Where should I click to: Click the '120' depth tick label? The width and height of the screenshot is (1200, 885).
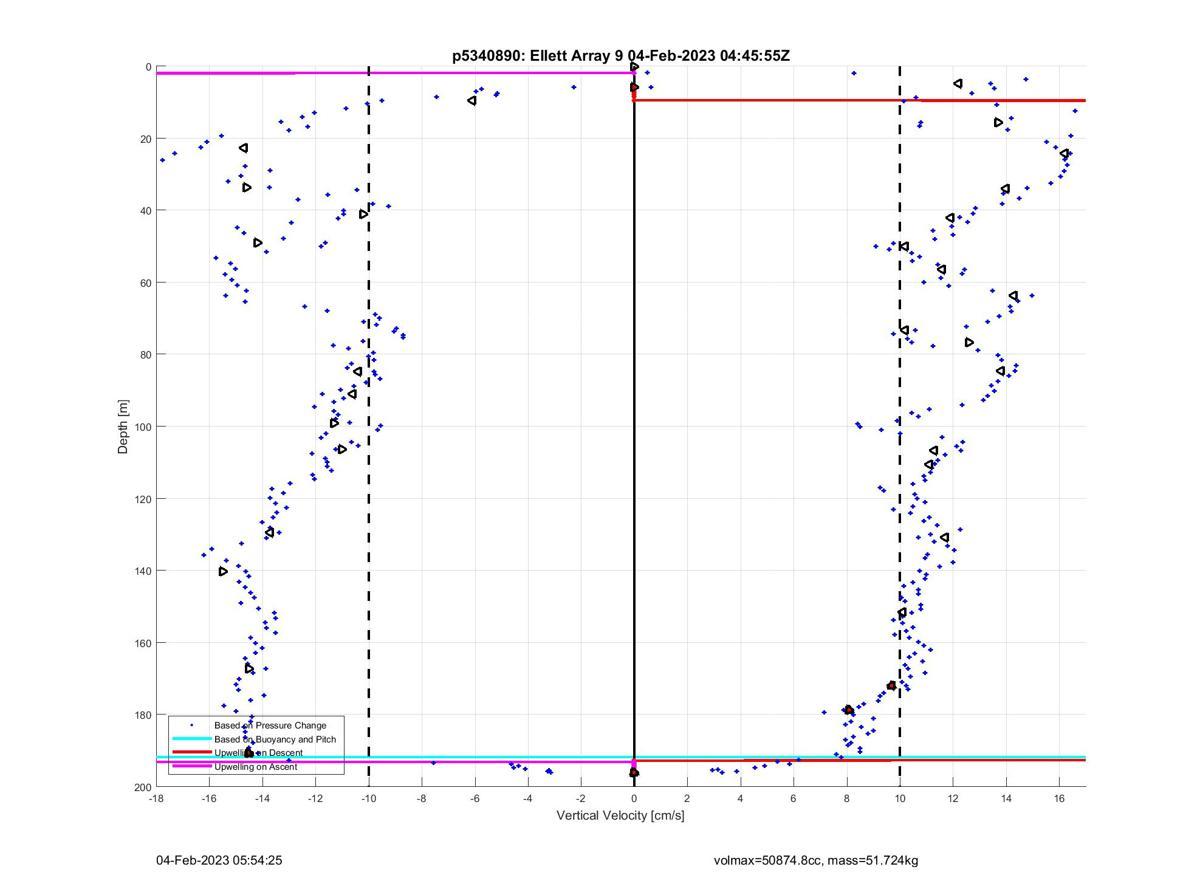pyautogui.click(x=142, y=499)
